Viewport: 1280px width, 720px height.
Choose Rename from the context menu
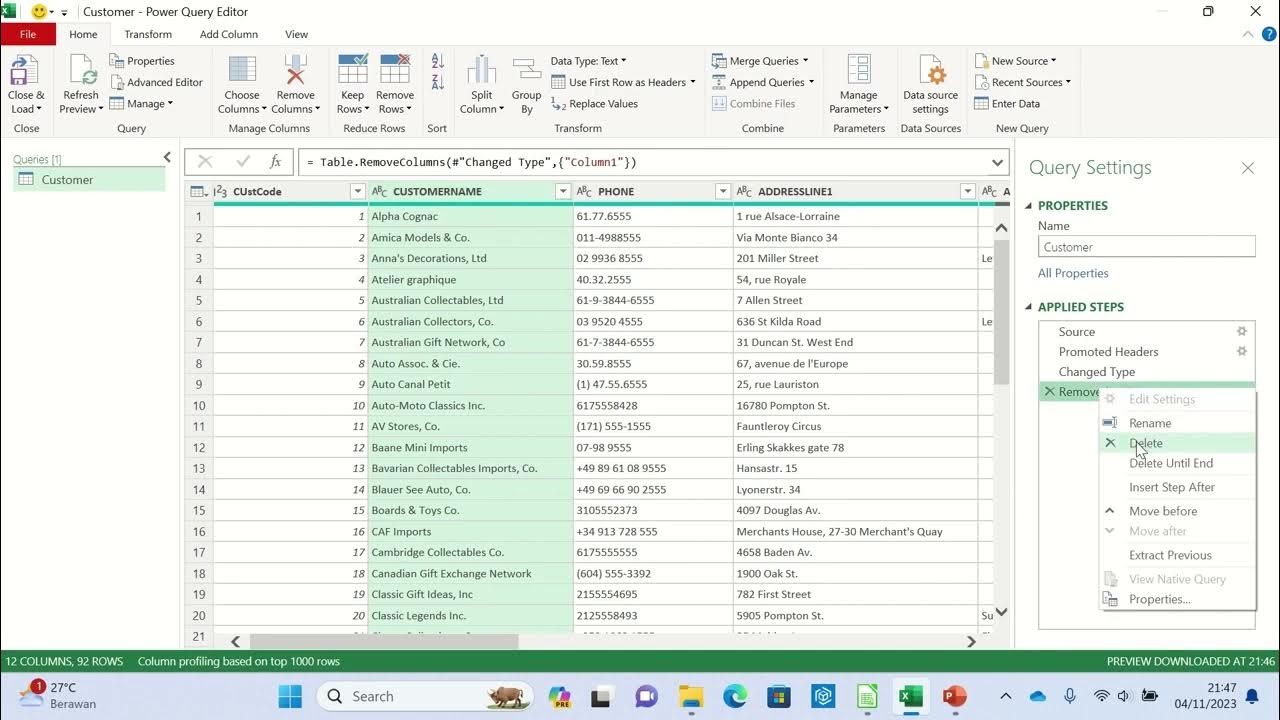1177,423
